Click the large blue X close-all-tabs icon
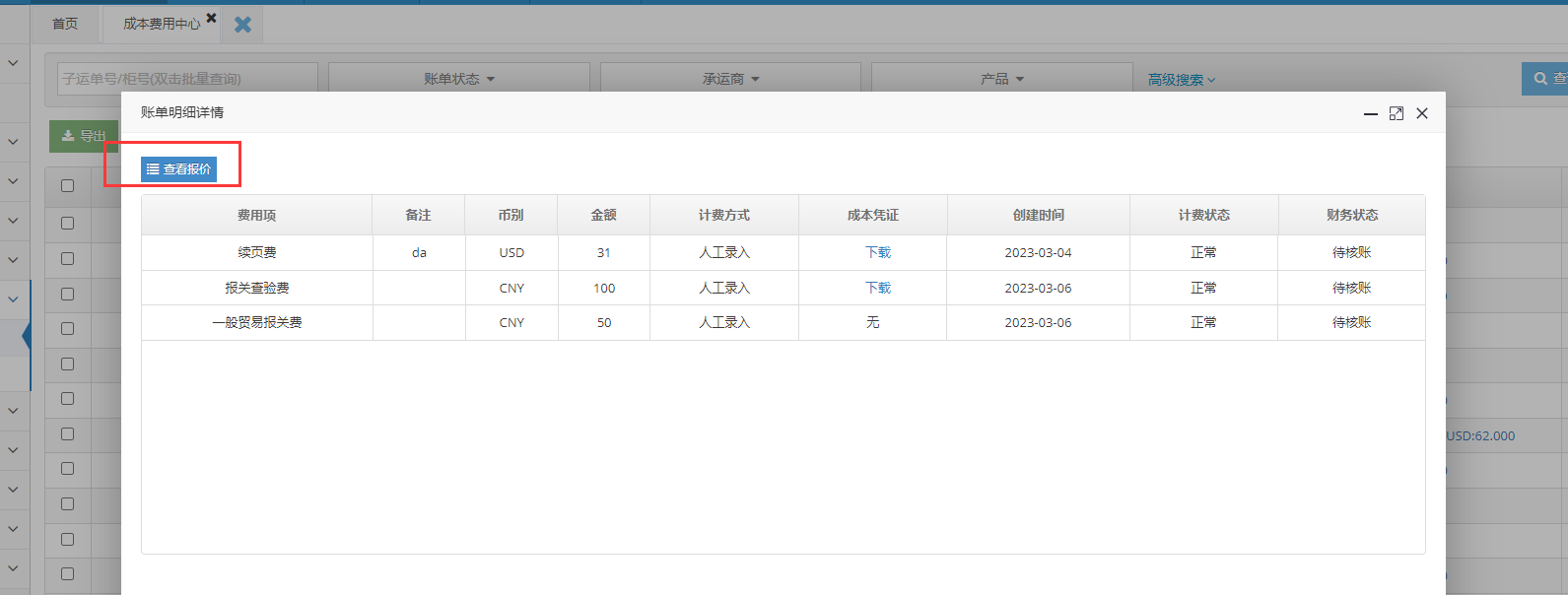 242,25
